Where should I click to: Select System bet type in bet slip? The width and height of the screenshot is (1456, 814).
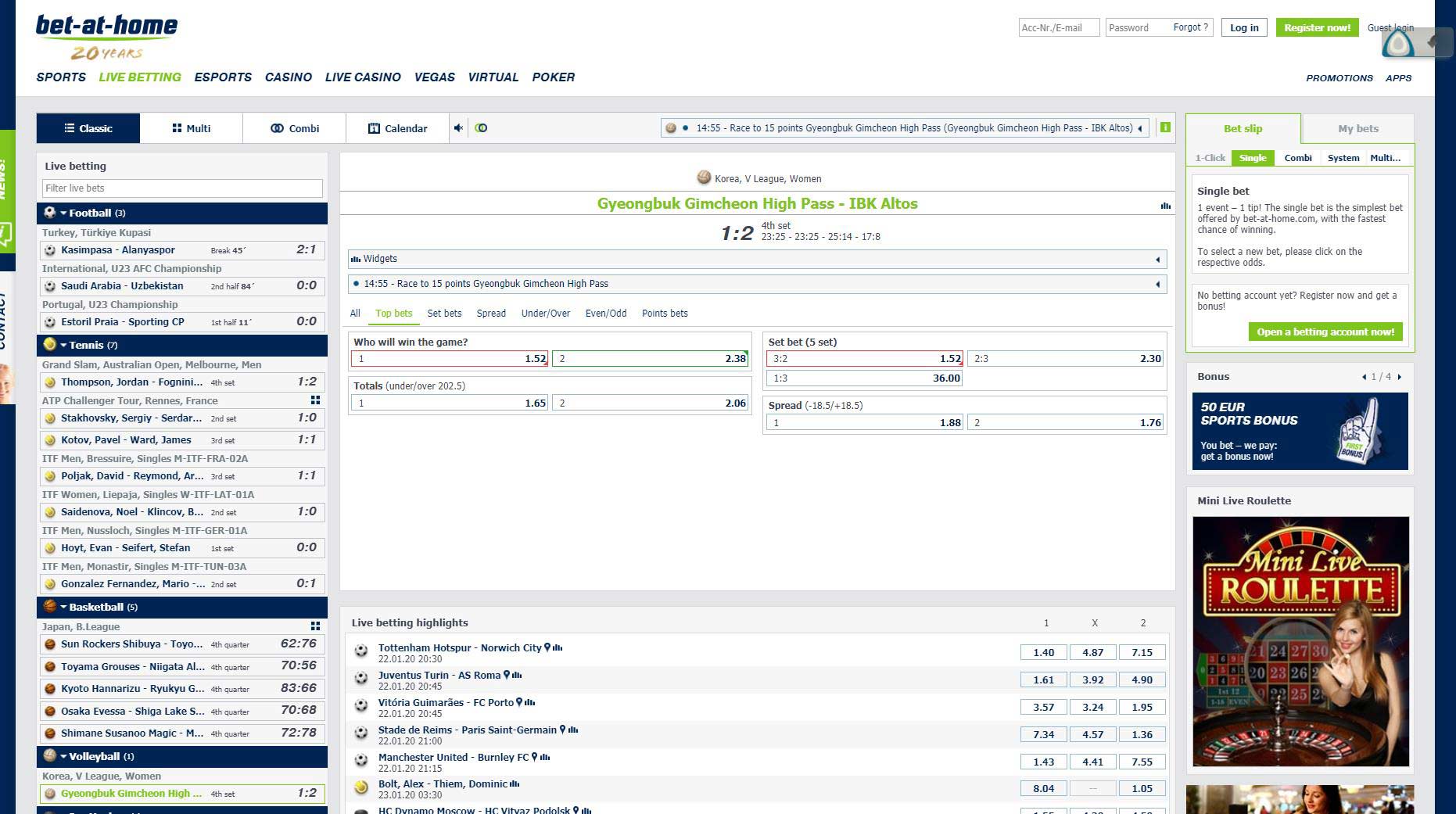click(1343, 158)
